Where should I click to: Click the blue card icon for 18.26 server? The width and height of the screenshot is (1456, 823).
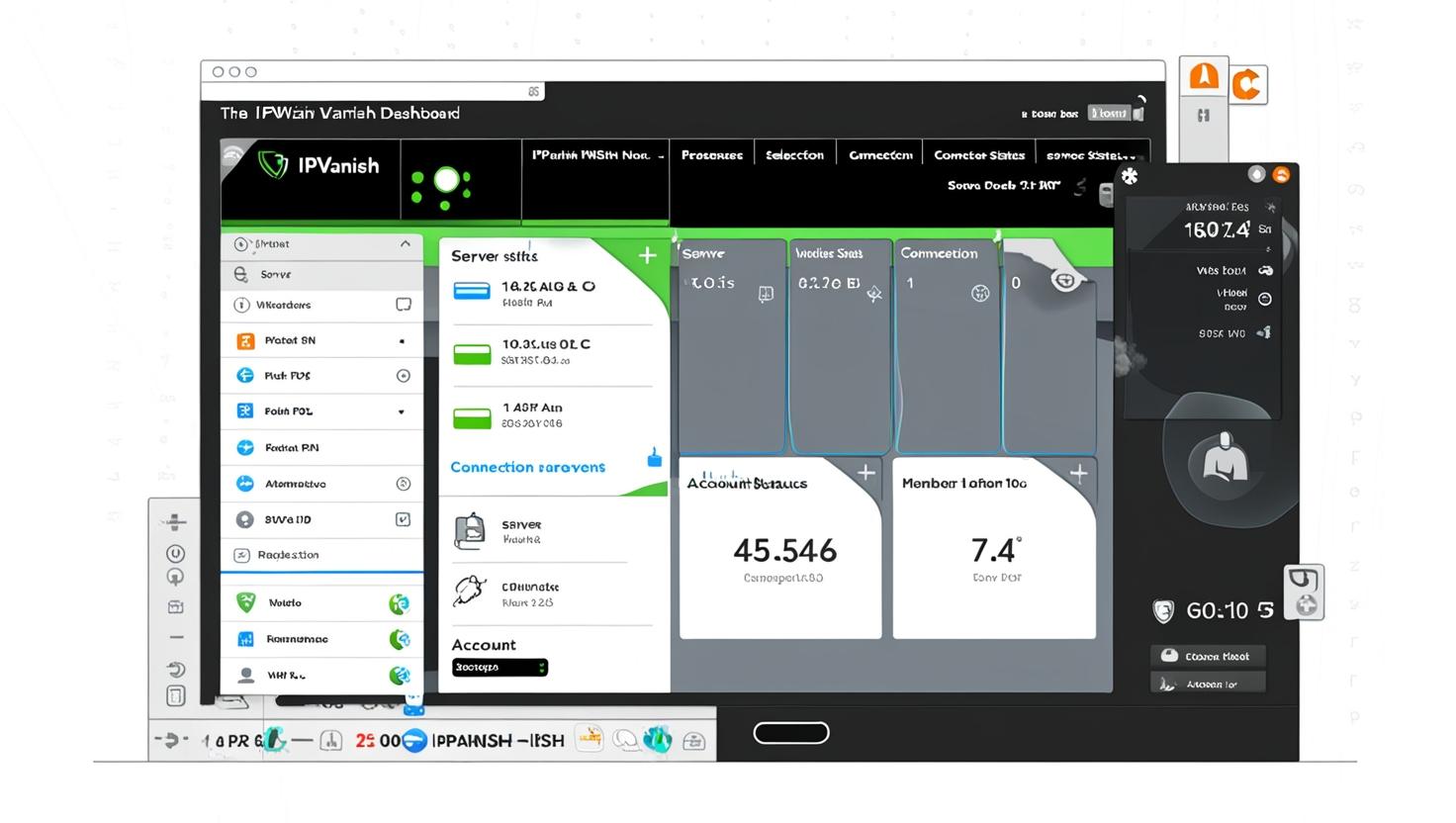[x=472, y=291]
